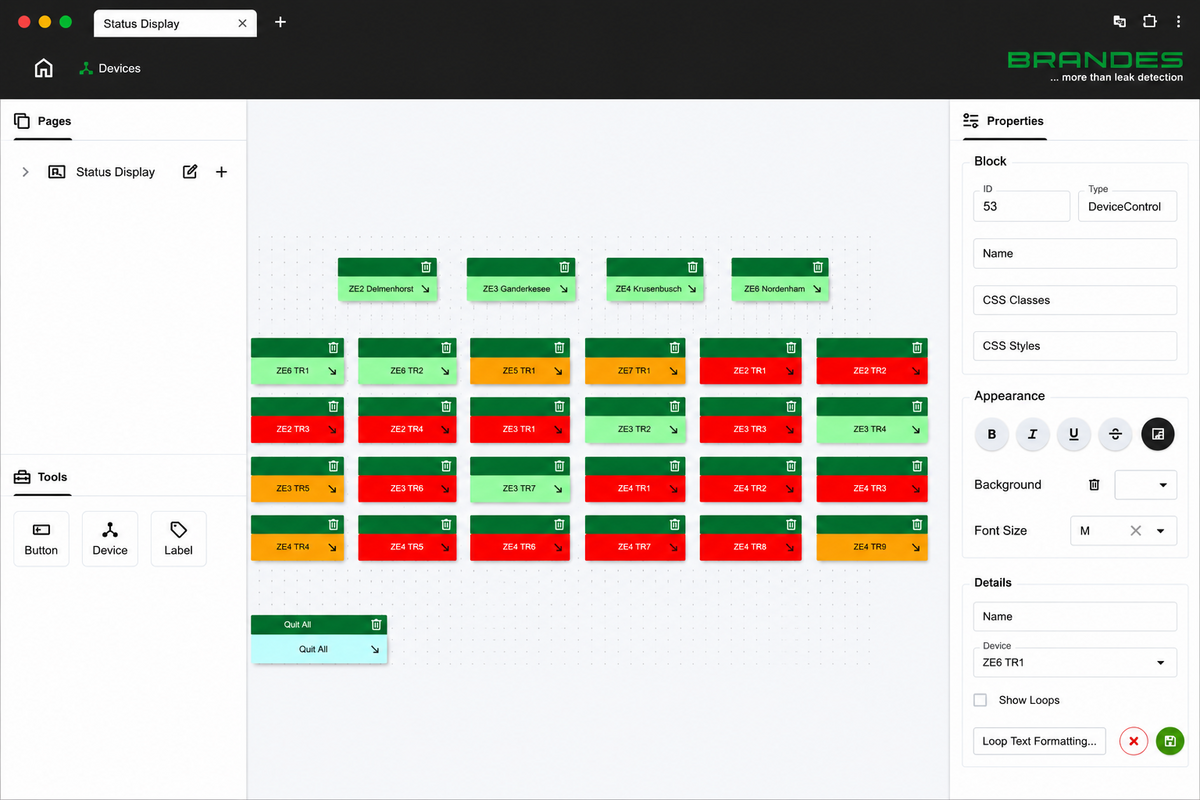Delete the ZE2 Delmenhorst block via trash icon
The image size is (1200, 800).
pyautogui.click(x=426, y=267)
